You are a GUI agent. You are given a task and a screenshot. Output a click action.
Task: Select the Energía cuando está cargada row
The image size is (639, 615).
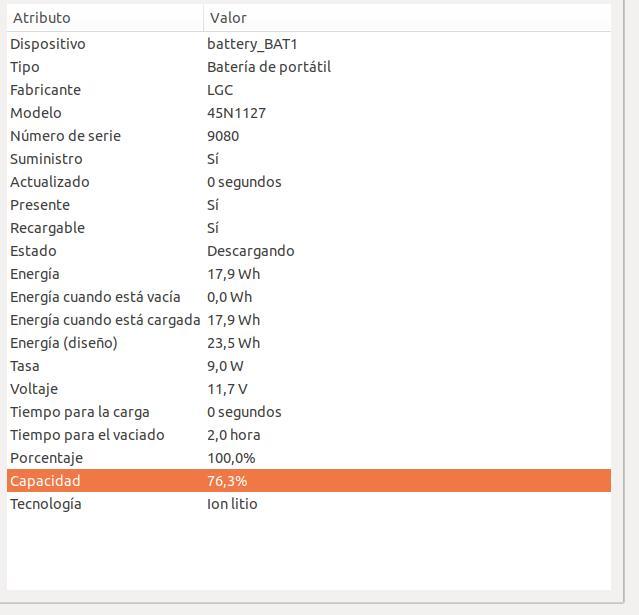pyautogui.click(x=308, y=320)
